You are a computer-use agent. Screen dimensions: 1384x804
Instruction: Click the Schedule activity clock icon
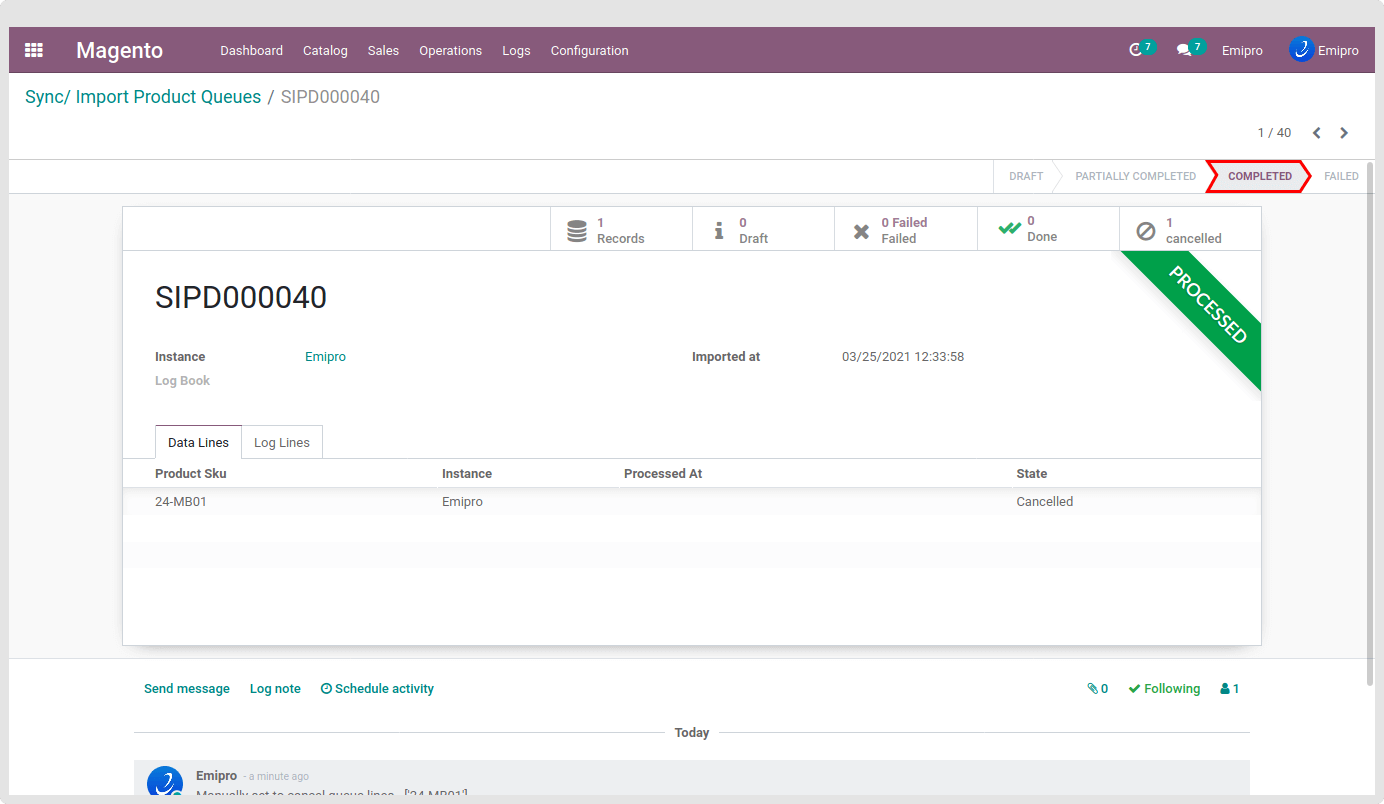326,689
